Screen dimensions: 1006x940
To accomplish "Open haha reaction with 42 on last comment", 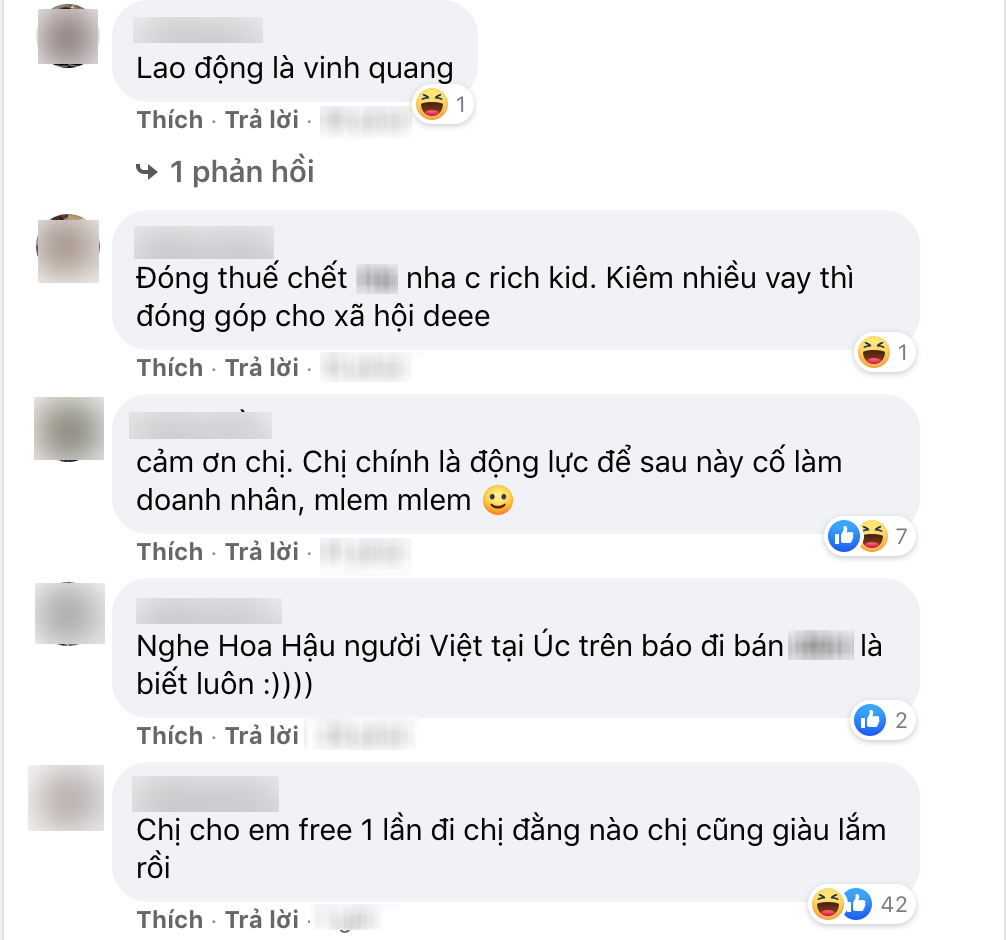I will click(827, 904).
